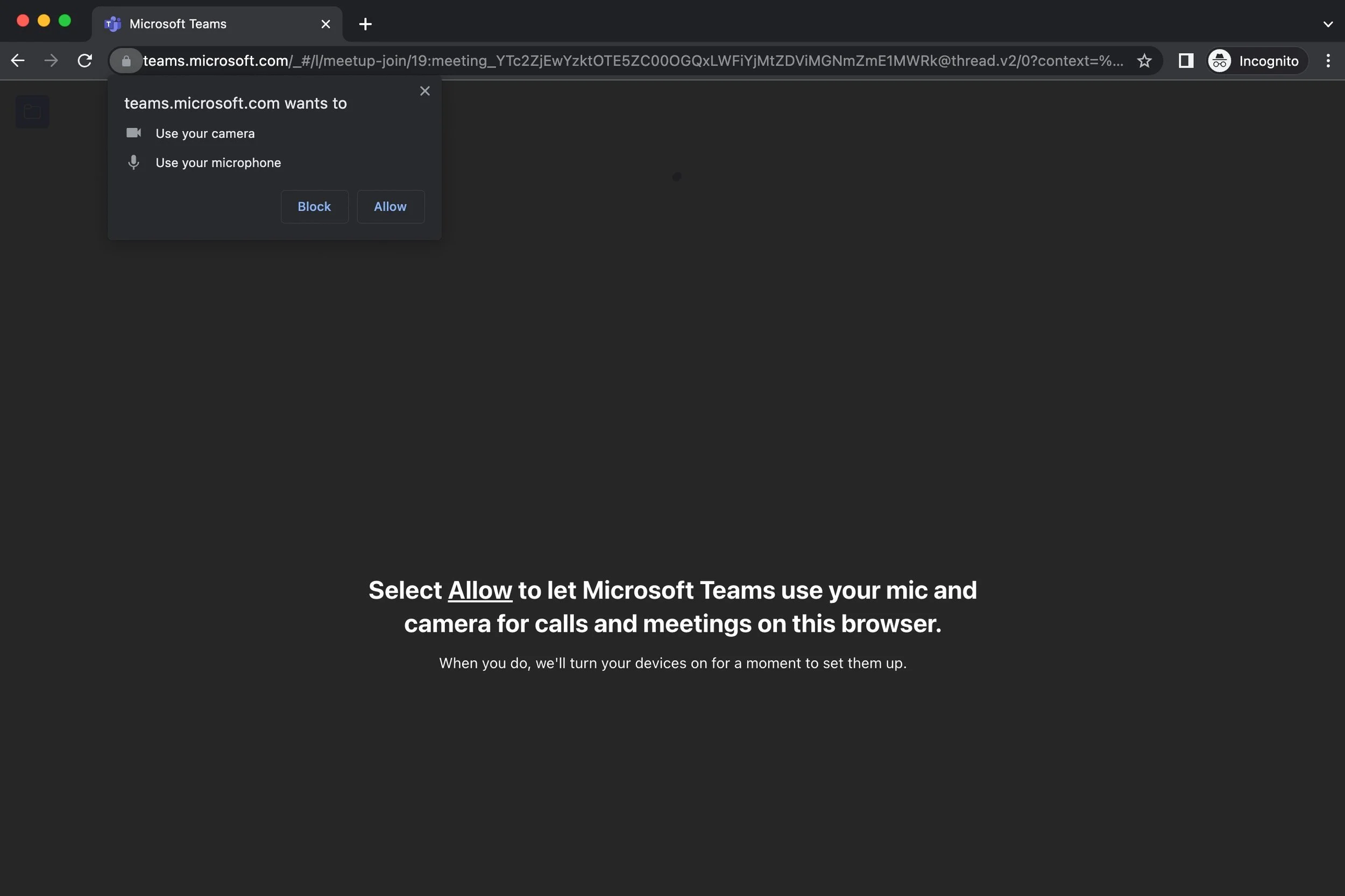
Task: Open a new browser tab
Action: 365,24
